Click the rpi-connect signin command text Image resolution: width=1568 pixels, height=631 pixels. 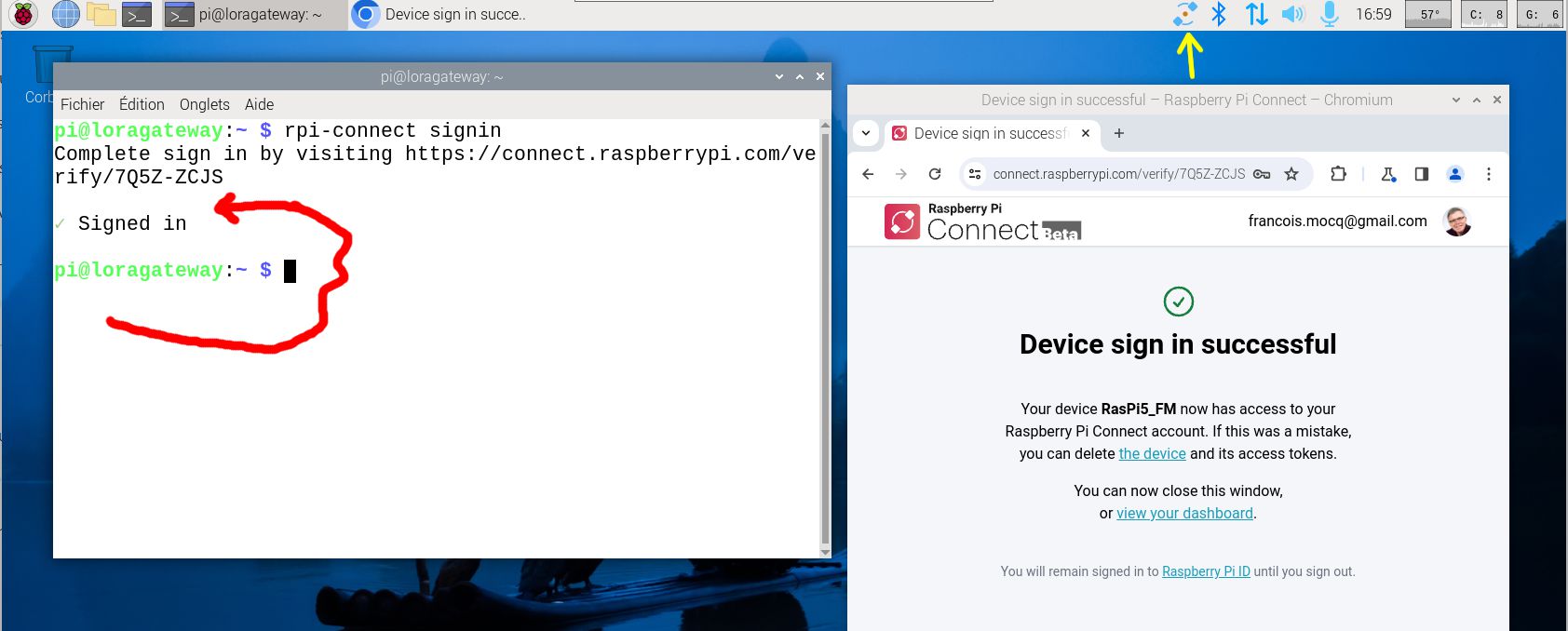[x=393, y=130]
